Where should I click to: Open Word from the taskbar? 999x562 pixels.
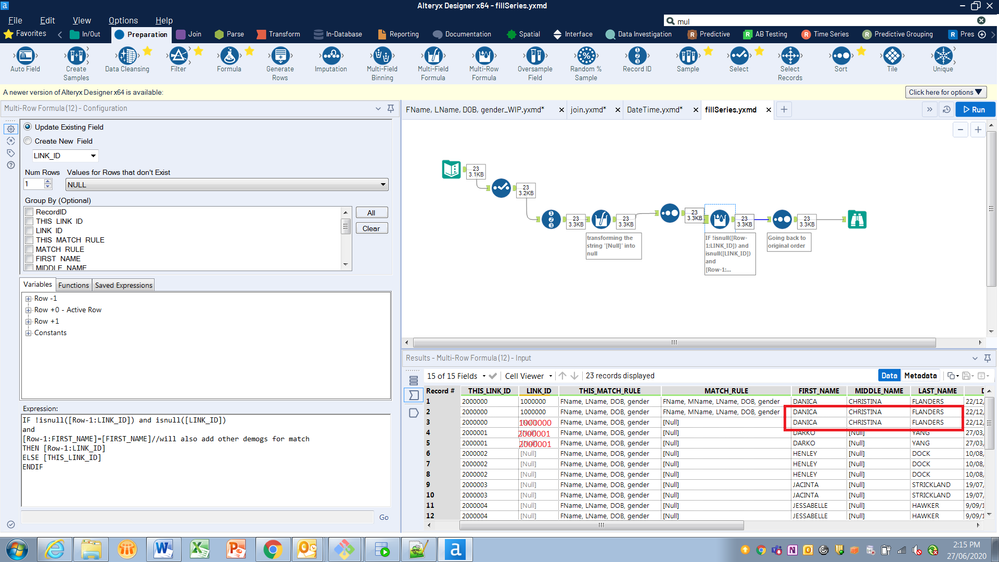tap(163, 549)
